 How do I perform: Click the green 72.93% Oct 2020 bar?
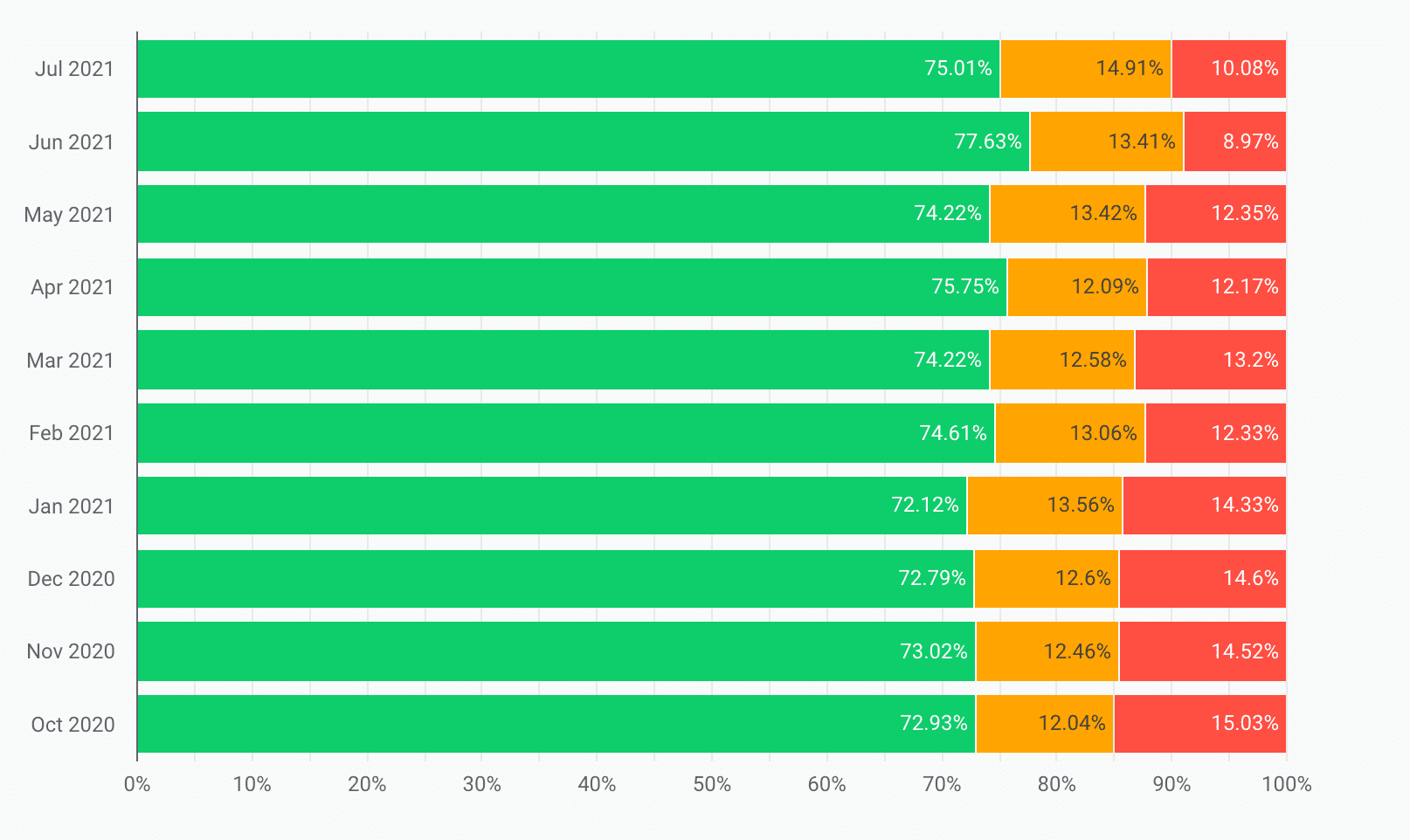click(x=556, y=724)
